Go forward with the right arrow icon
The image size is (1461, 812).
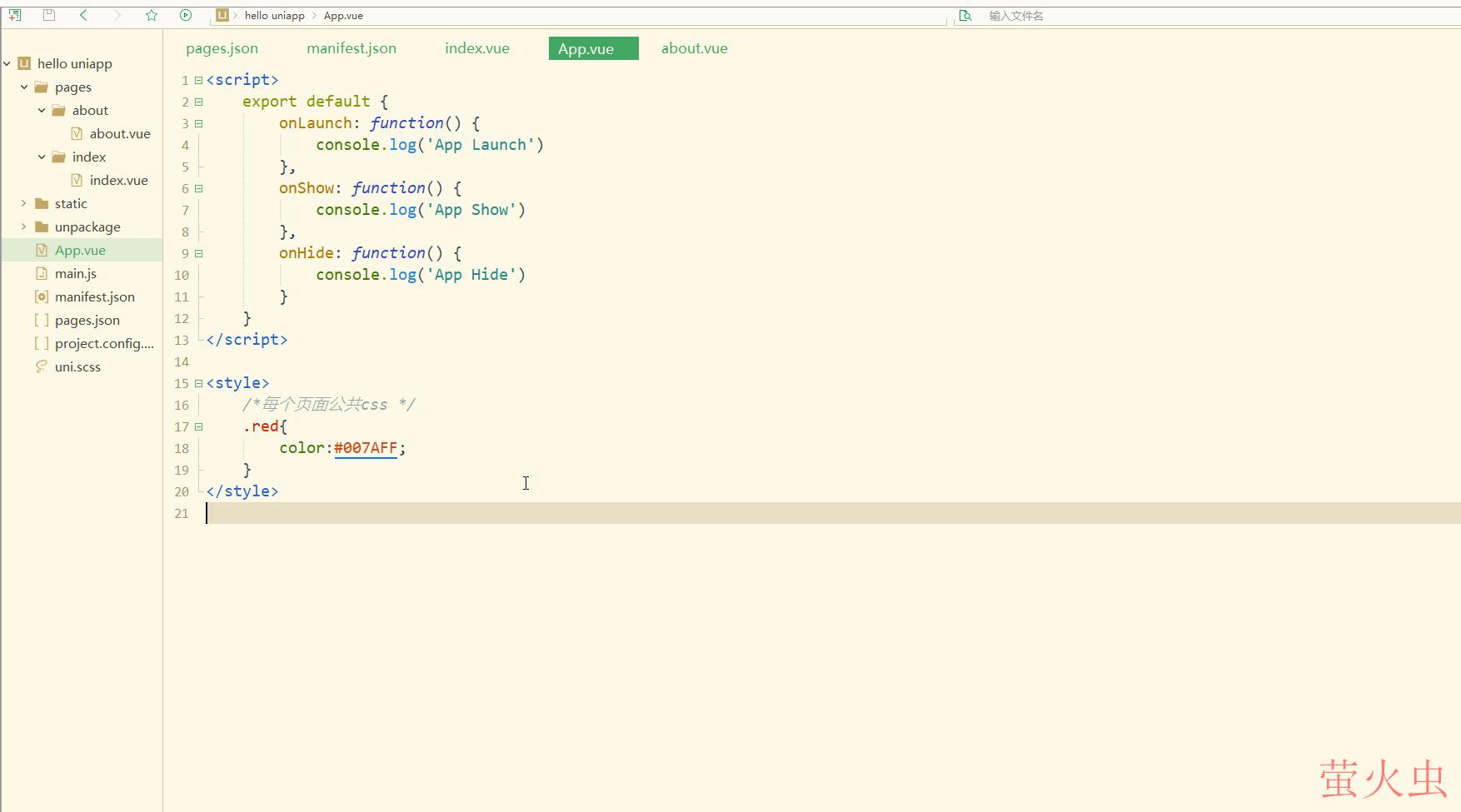pyautogui.click(x=117, y=15)
